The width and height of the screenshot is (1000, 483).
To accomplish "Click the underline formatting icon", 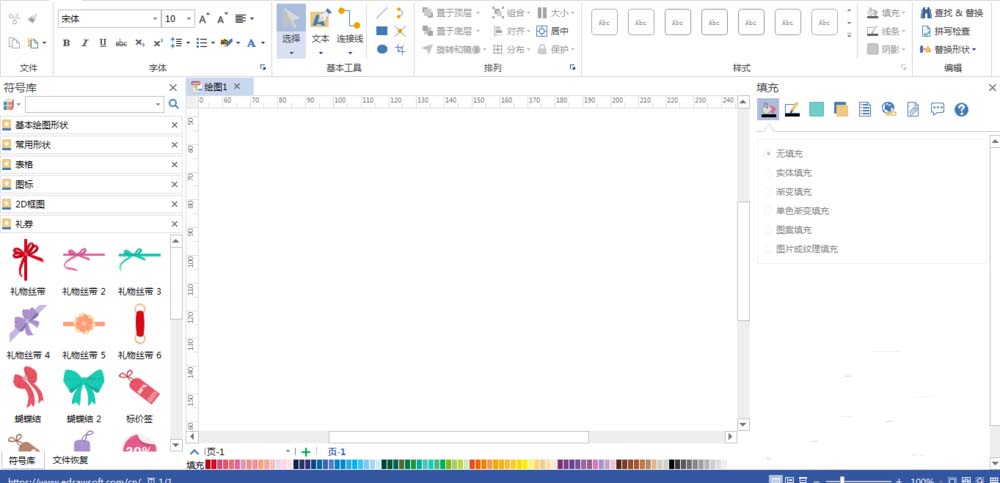I will pyautogui.click(x=103, y=43).
